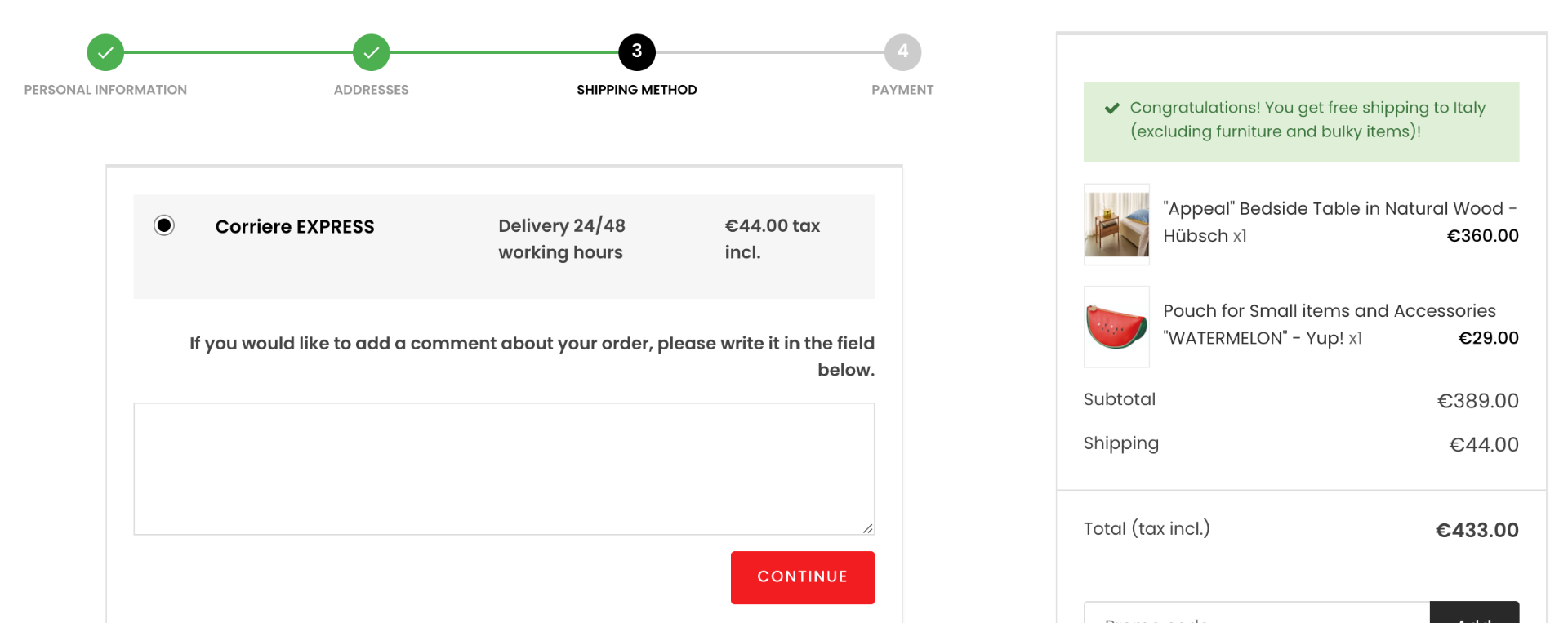Click the Bedside Table product thumbnail
The width and height of the screenshot is (1568, 623).
[x=1116, y=225]
